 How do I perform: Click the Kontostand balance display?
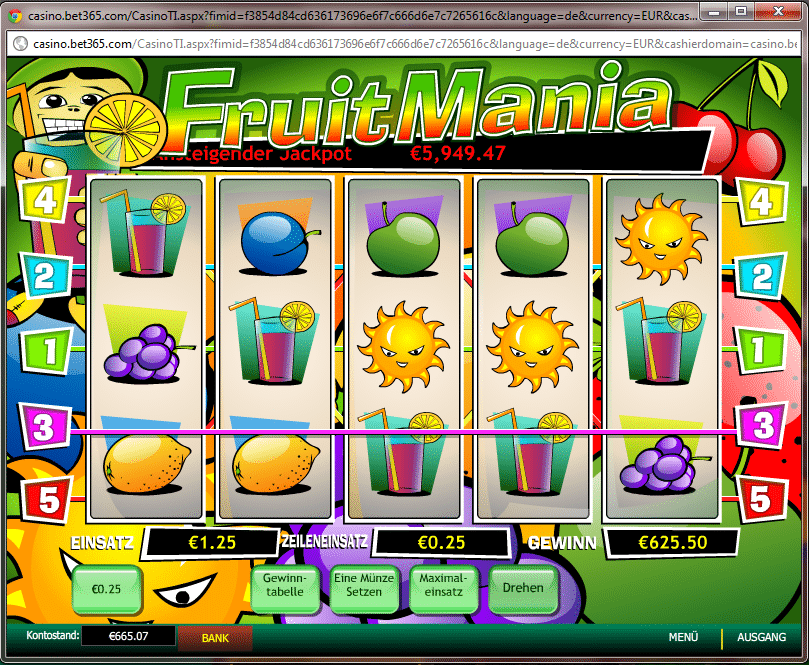tap(128, 636)
